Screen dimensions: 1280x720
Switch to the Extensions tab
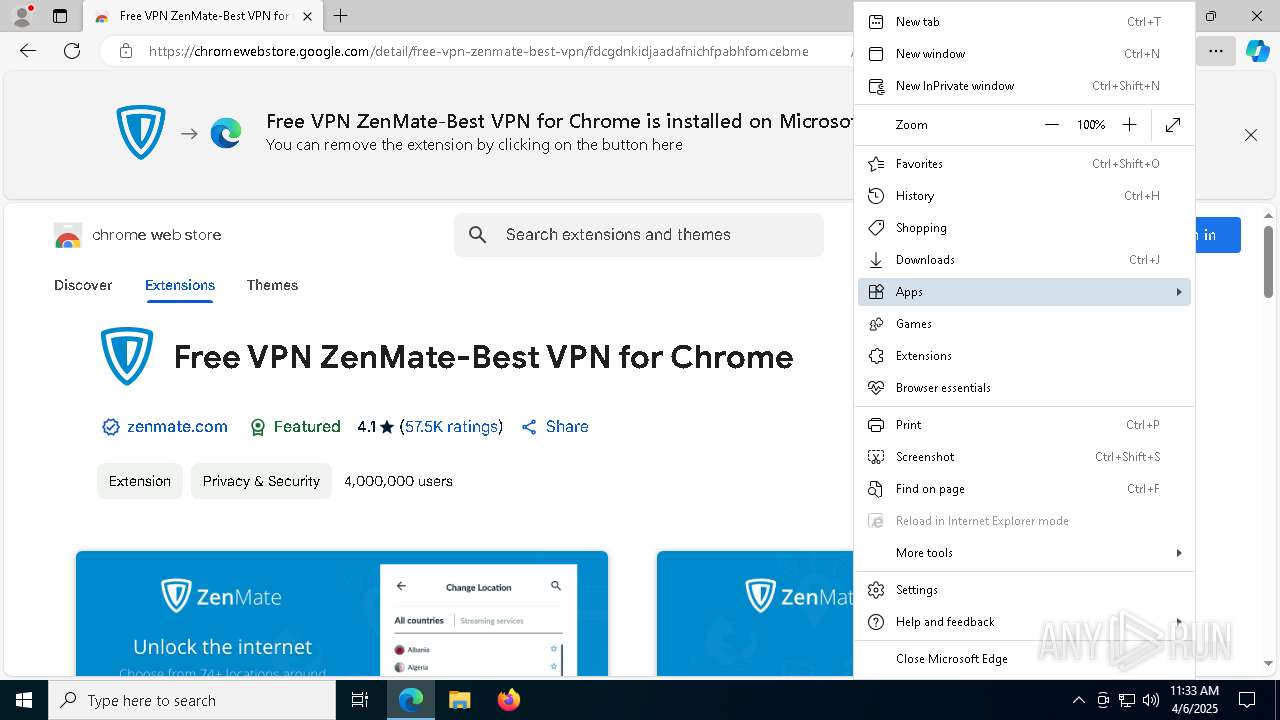click(x=180, y=285)
